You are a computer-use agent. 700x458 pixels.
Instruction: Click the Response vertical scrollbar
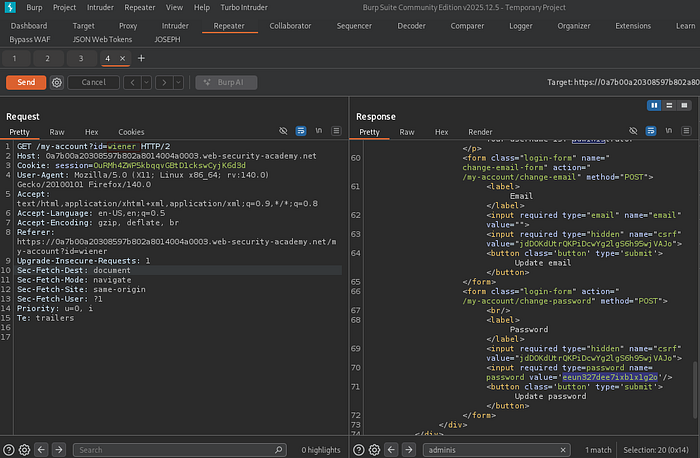pyautogui.click(x=695, y=389)
